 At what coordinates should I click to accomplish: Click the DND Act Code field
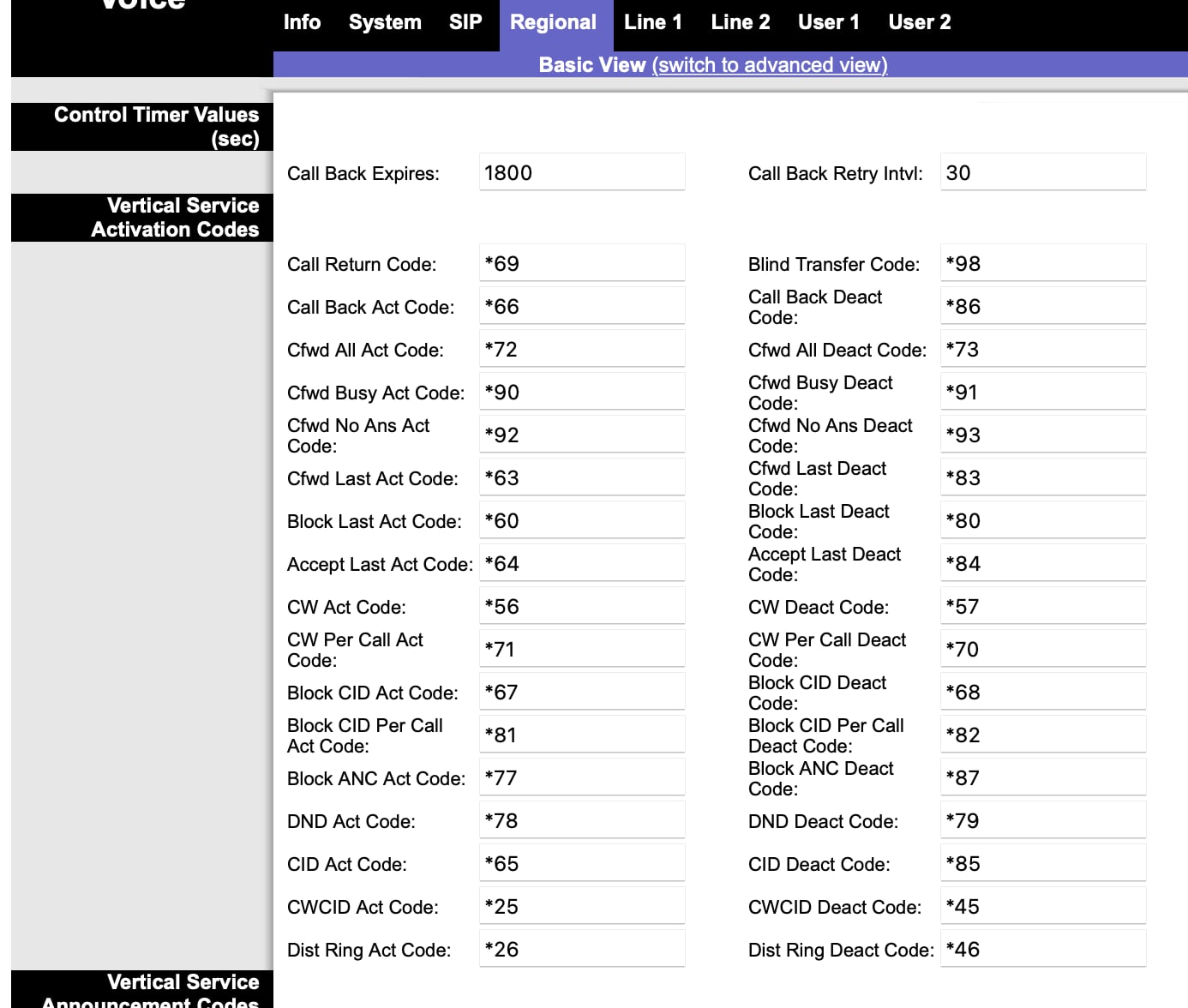(x=582, y=820)
